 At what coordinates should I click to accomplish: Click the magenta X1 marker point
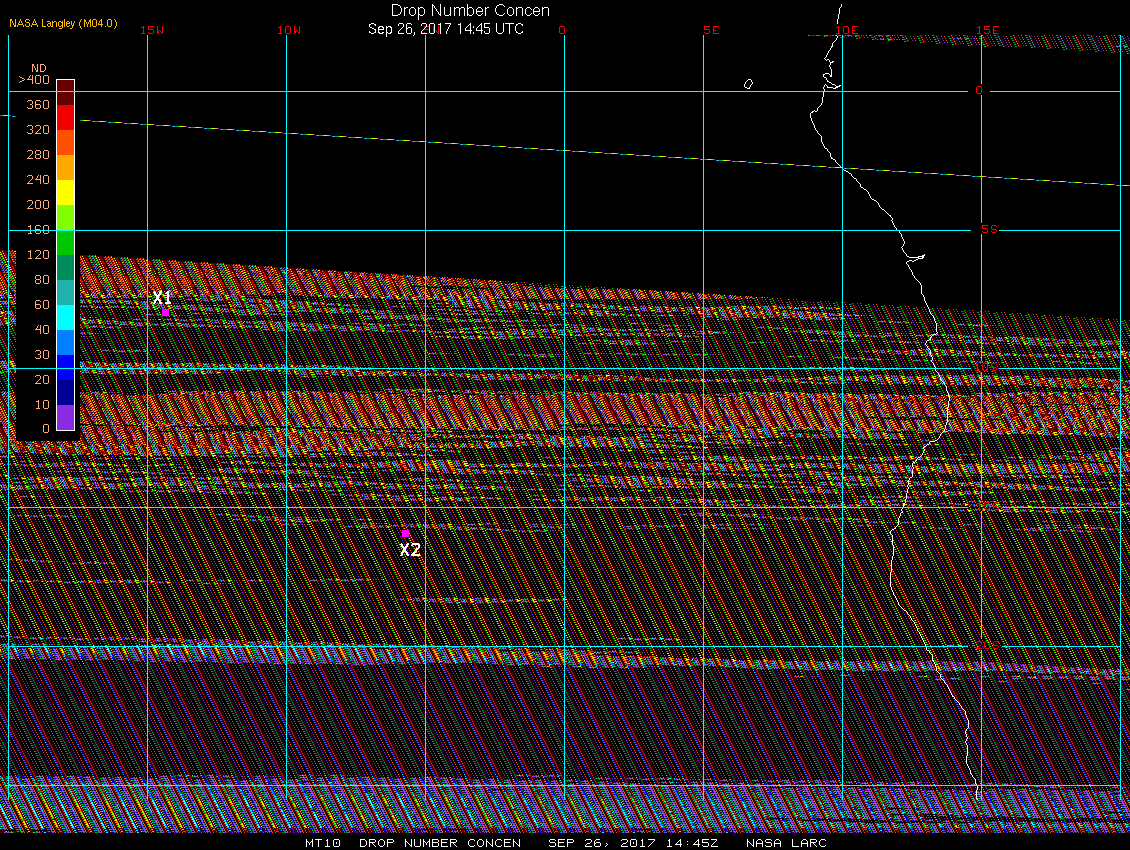point(165,312)
